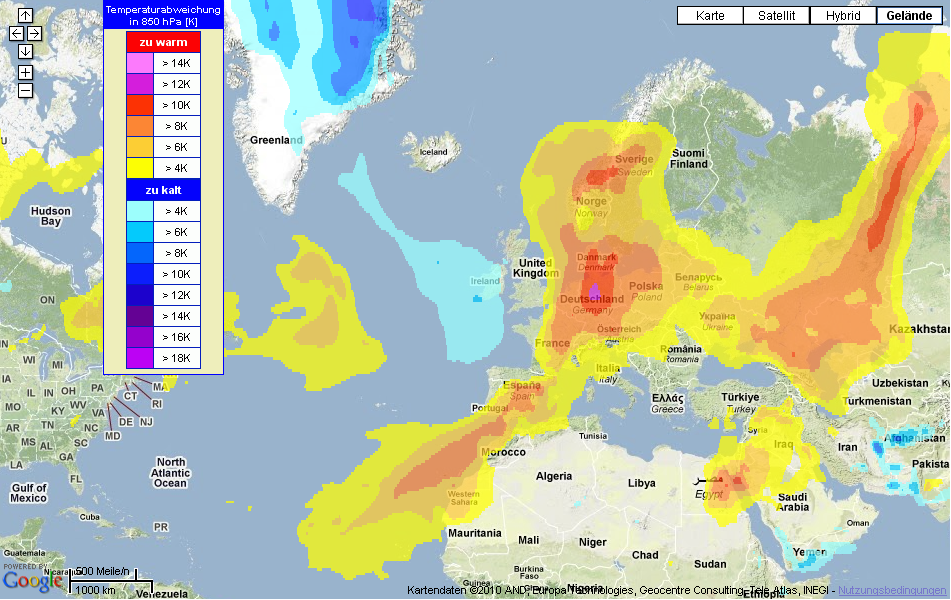Click the Cuba label on the map
The width and height of the screenshot is (951, 600).
89,517
